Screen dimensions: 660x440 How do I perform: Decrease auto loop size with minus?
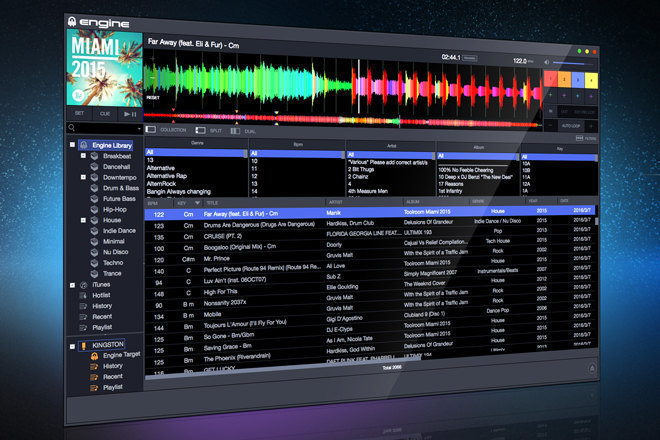point(550,125)
